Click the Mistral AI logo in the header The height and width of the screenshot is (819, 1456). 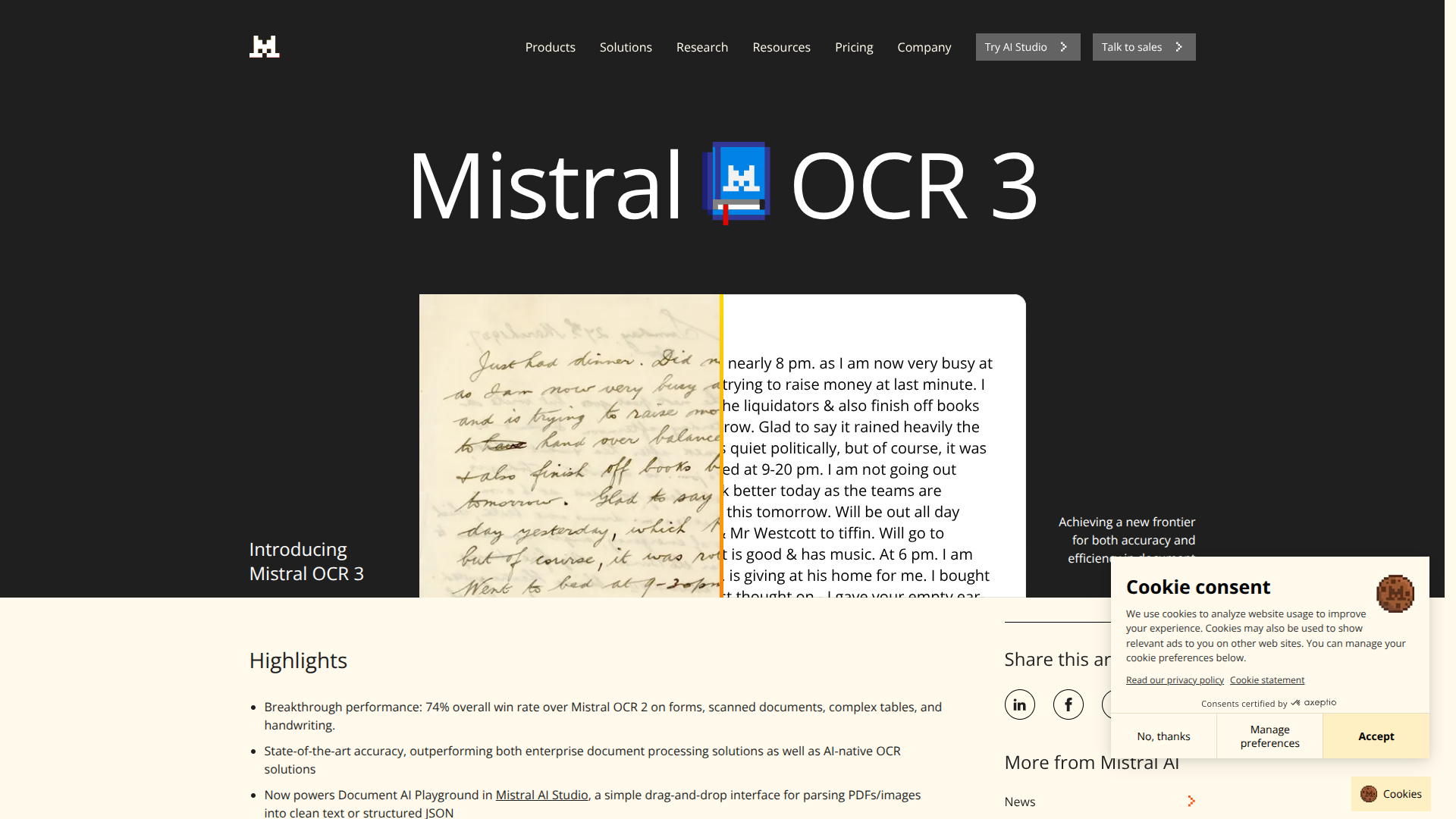[x=264, y=46]
